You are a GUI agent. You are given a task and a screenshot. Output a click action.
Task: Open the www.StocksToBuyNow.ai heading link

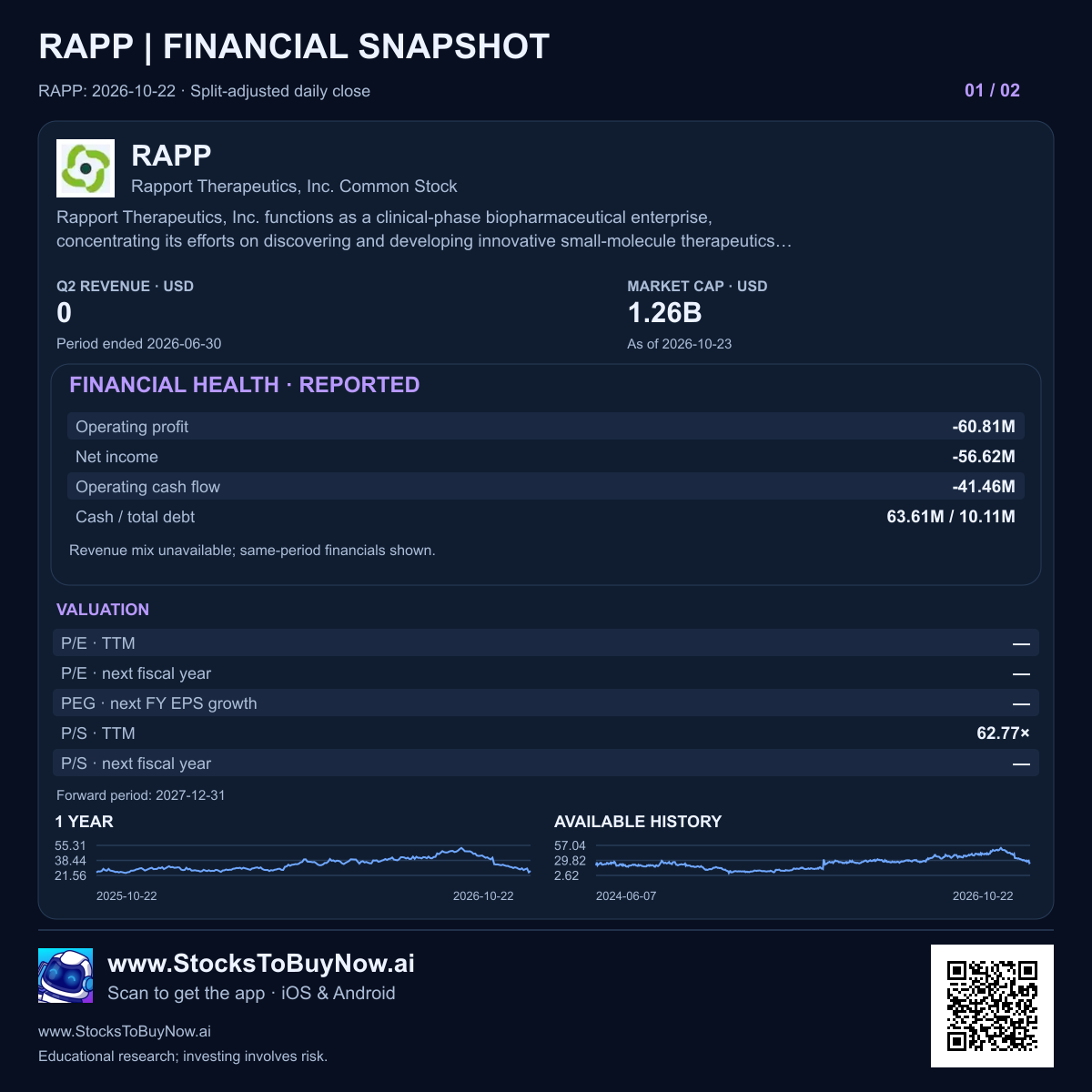pyautogui.click(x=261, y=964)
